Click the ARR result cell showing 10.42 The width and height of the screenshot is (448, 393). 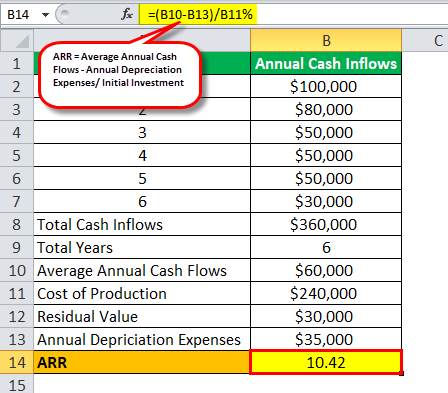[x=326, y=362]
